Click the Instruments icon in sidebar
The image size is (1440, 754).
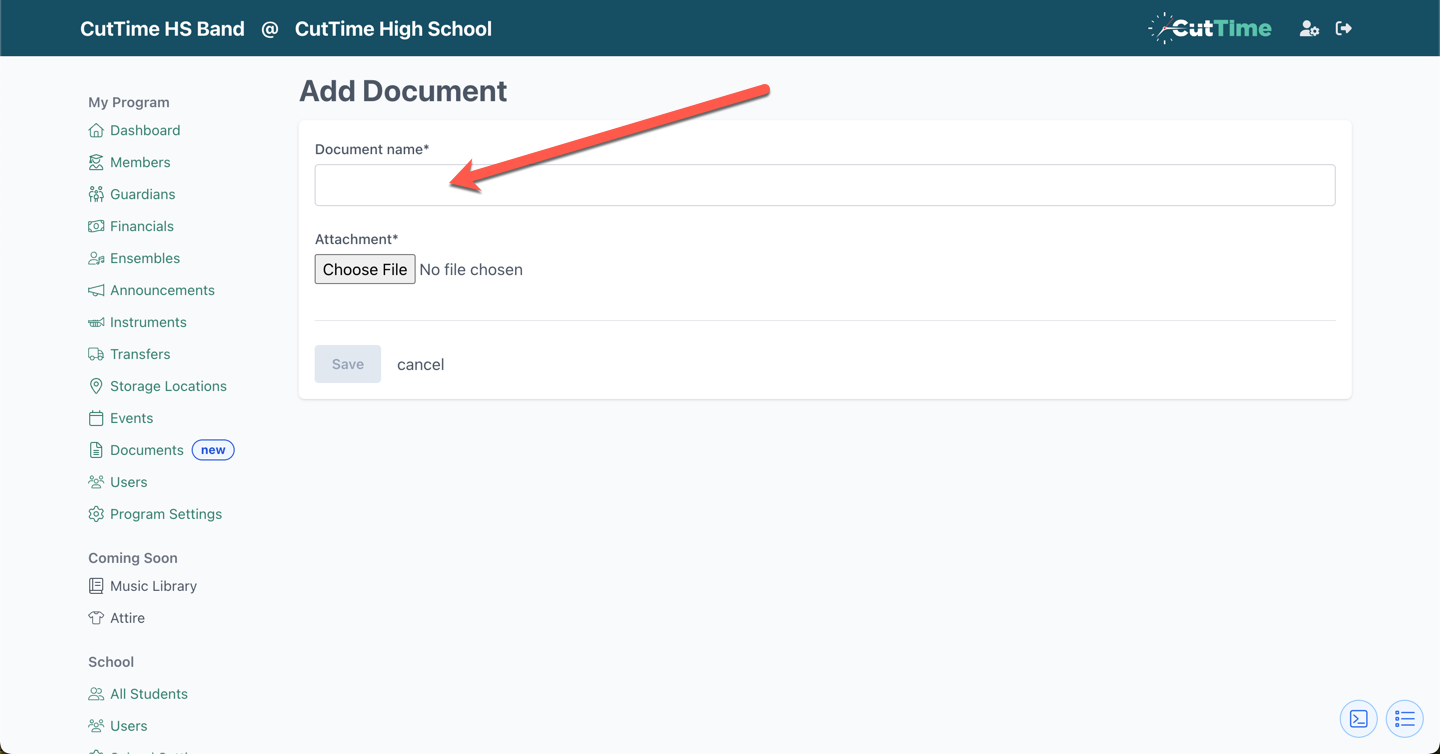[x=95, y=322]
